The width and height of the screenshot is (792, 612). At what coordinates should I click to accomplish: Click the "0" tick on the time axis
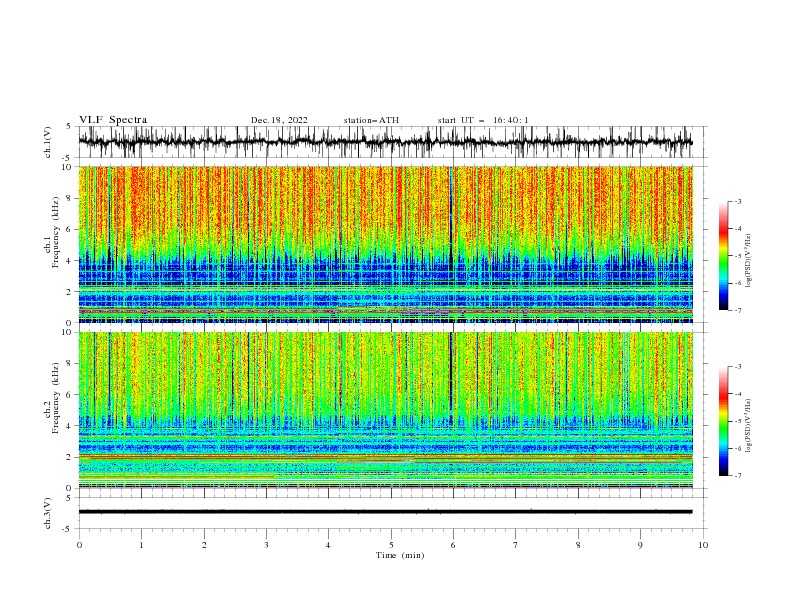tap(79, 545)
